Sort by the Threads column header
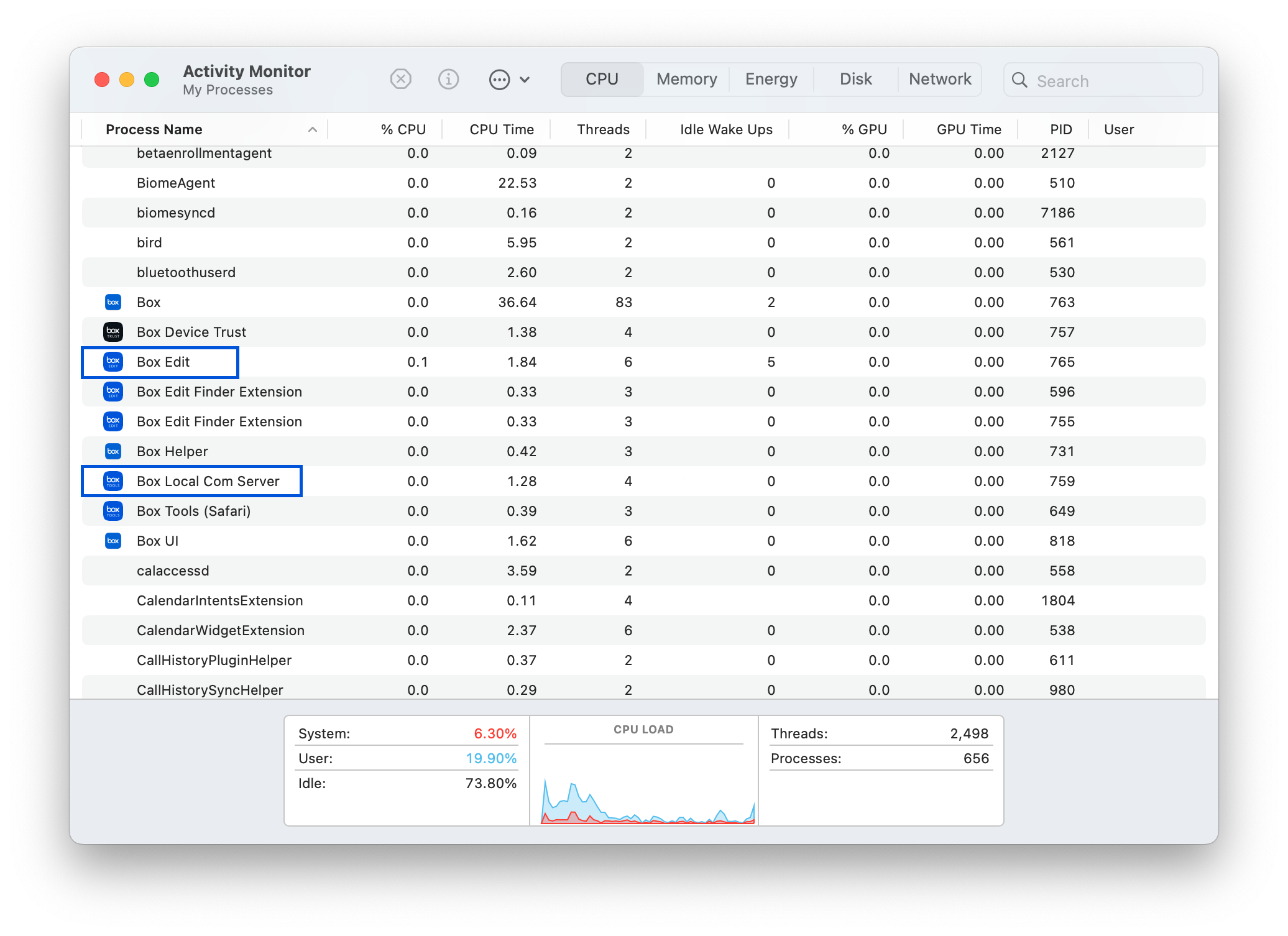 [602, 130]
